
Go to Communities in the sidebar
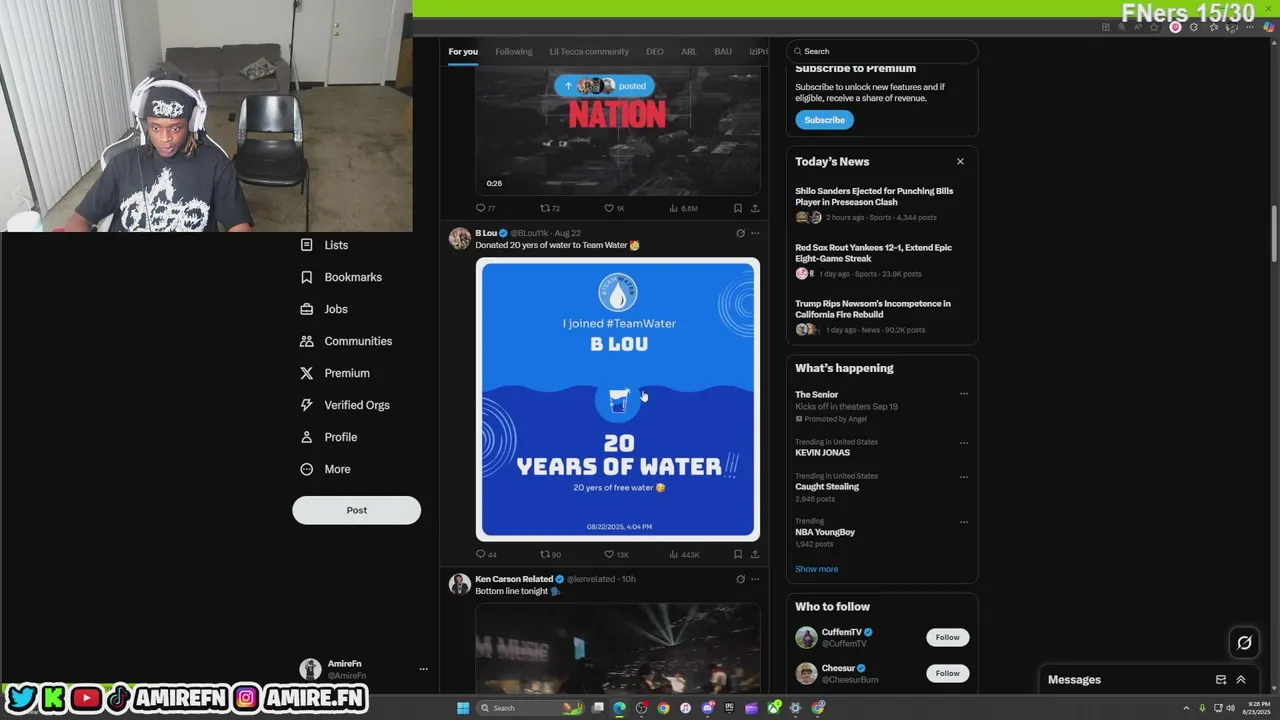(x=346, y=341)
